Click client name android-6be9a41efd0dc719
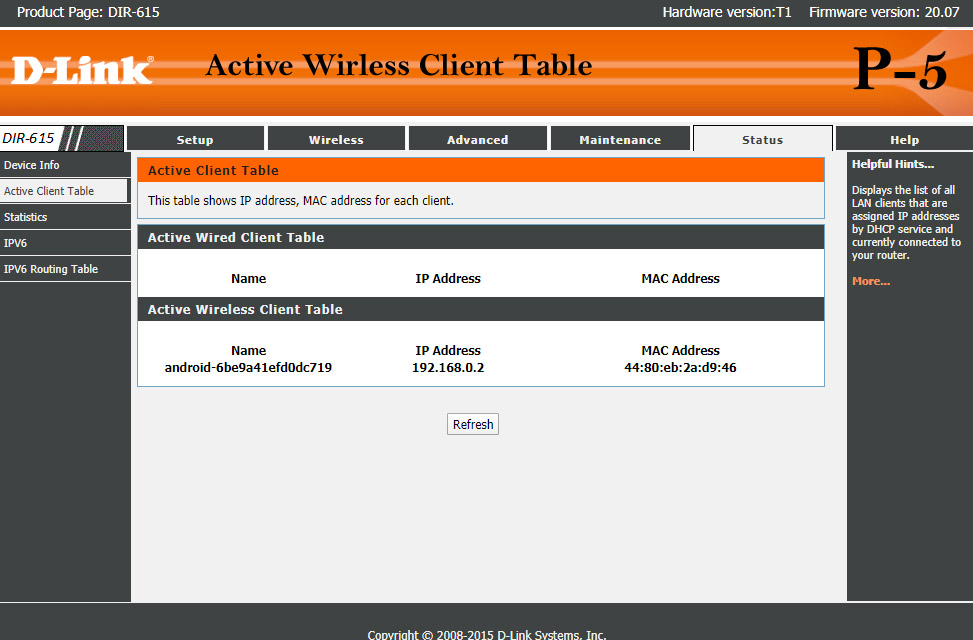 (x=248, y=367)
